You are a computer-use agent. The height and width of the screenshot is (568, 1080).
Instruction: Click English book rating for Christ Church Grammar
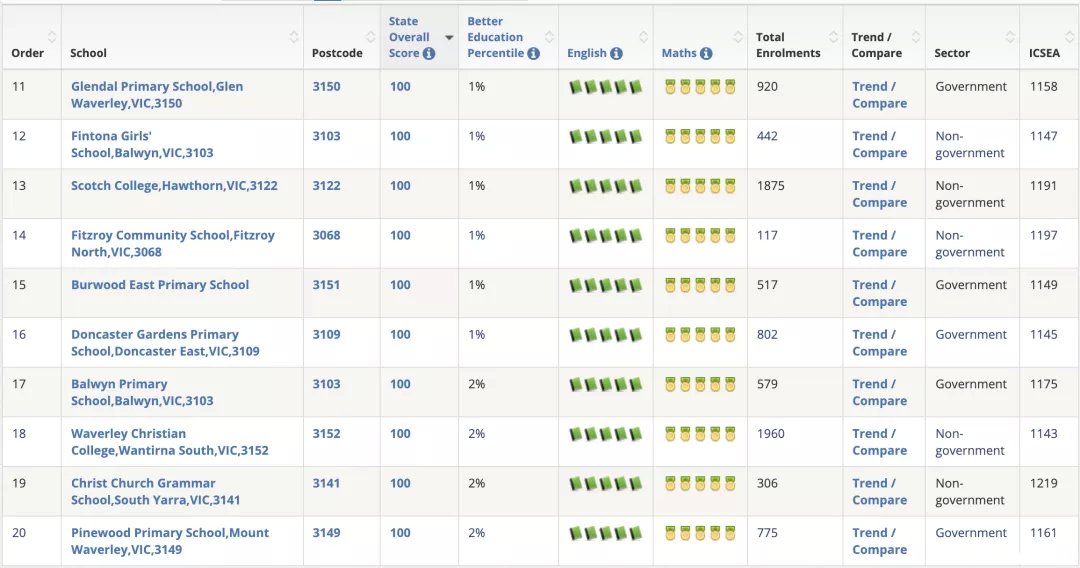click(x=605, y=483)
